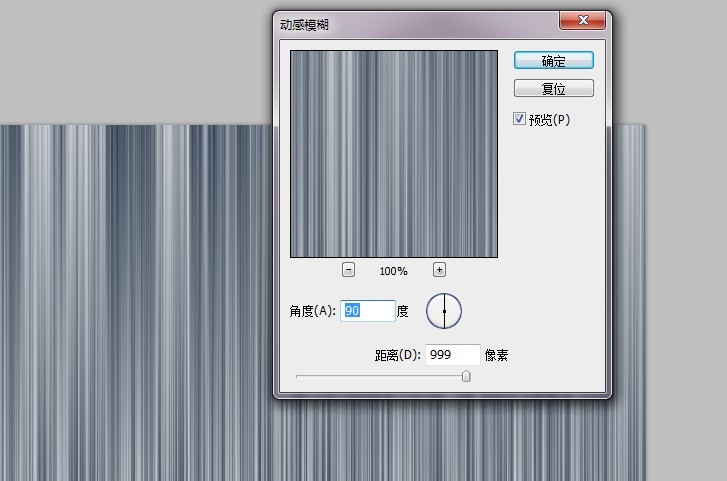Click the distance slider thumb
The width and height of the screenshot is (727, 481).
[x=466, y=376]
